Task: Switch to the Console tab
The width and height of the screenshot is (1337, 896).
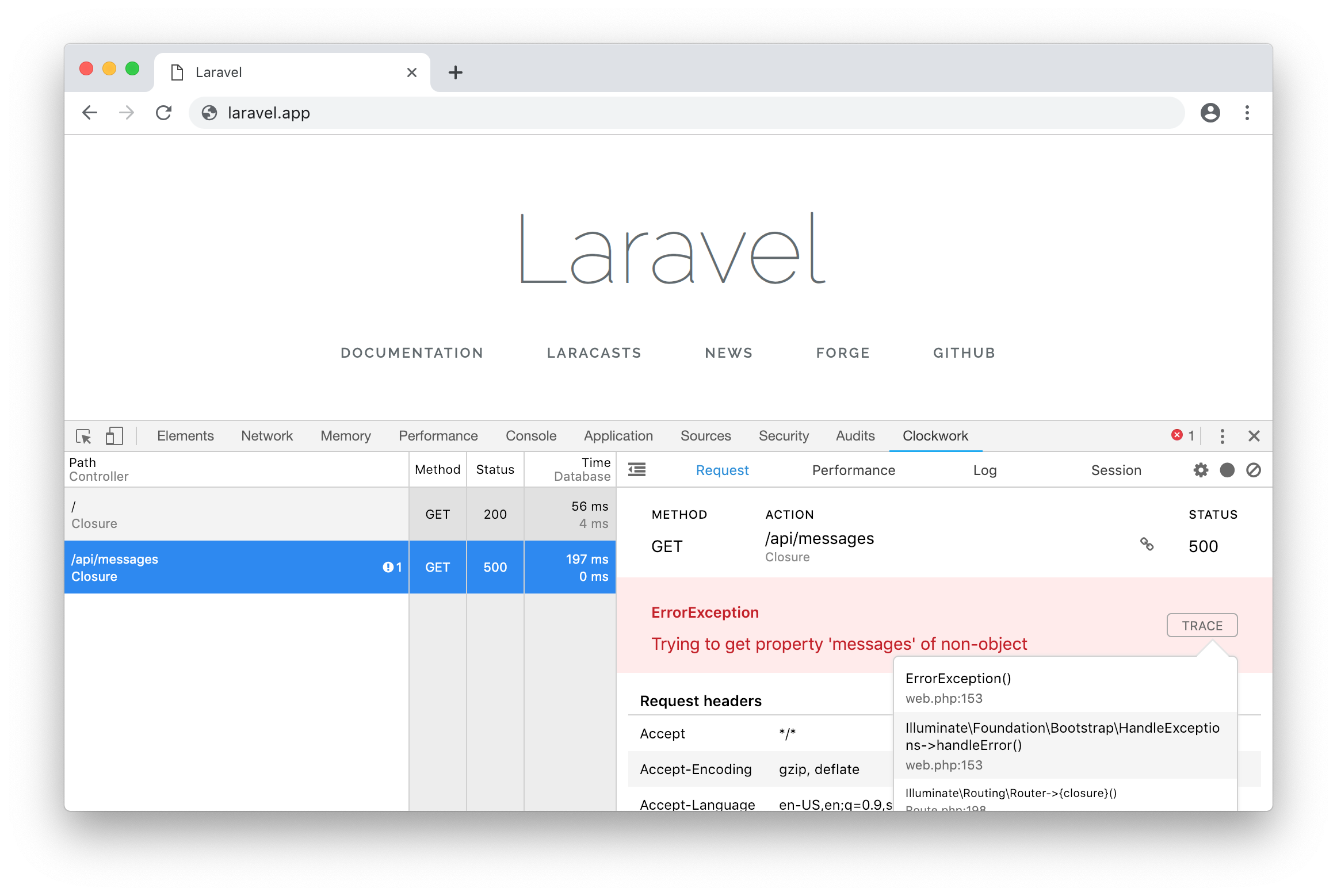Action: point(531,436)
